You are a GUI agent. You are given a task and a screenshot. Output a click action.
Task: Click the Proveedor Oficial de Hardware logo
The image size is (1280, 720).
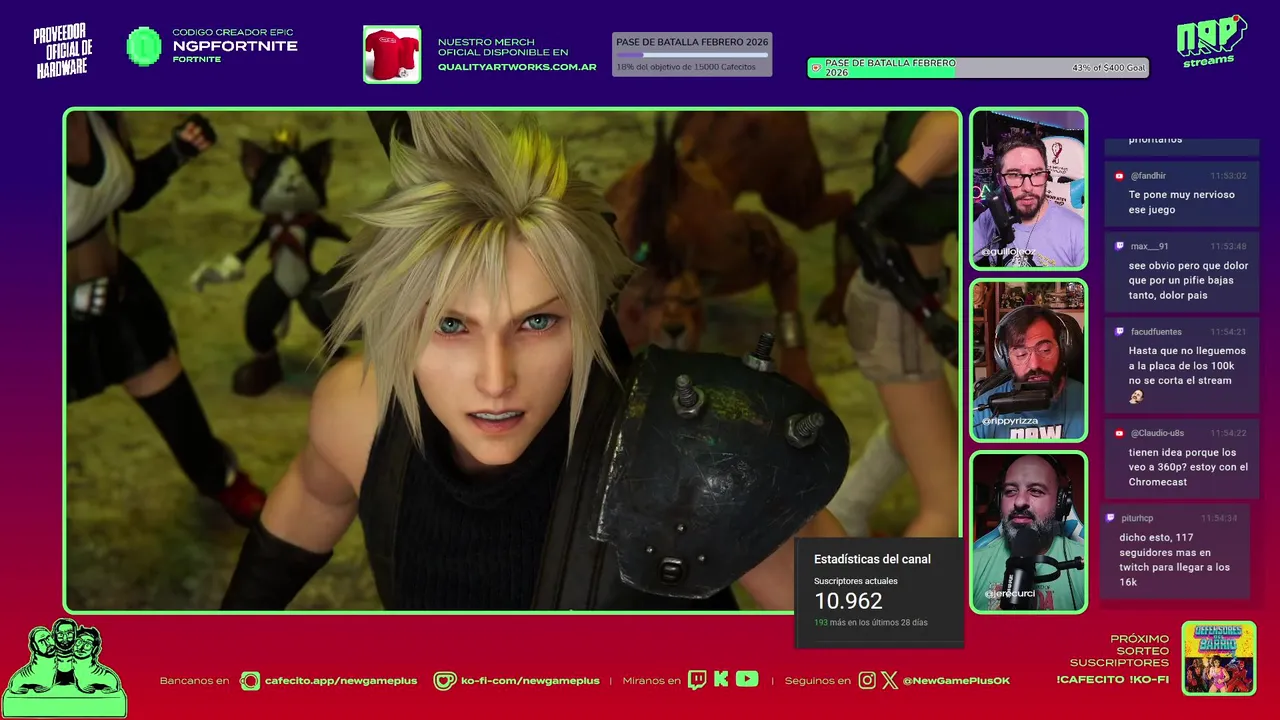tap(64, 50)
